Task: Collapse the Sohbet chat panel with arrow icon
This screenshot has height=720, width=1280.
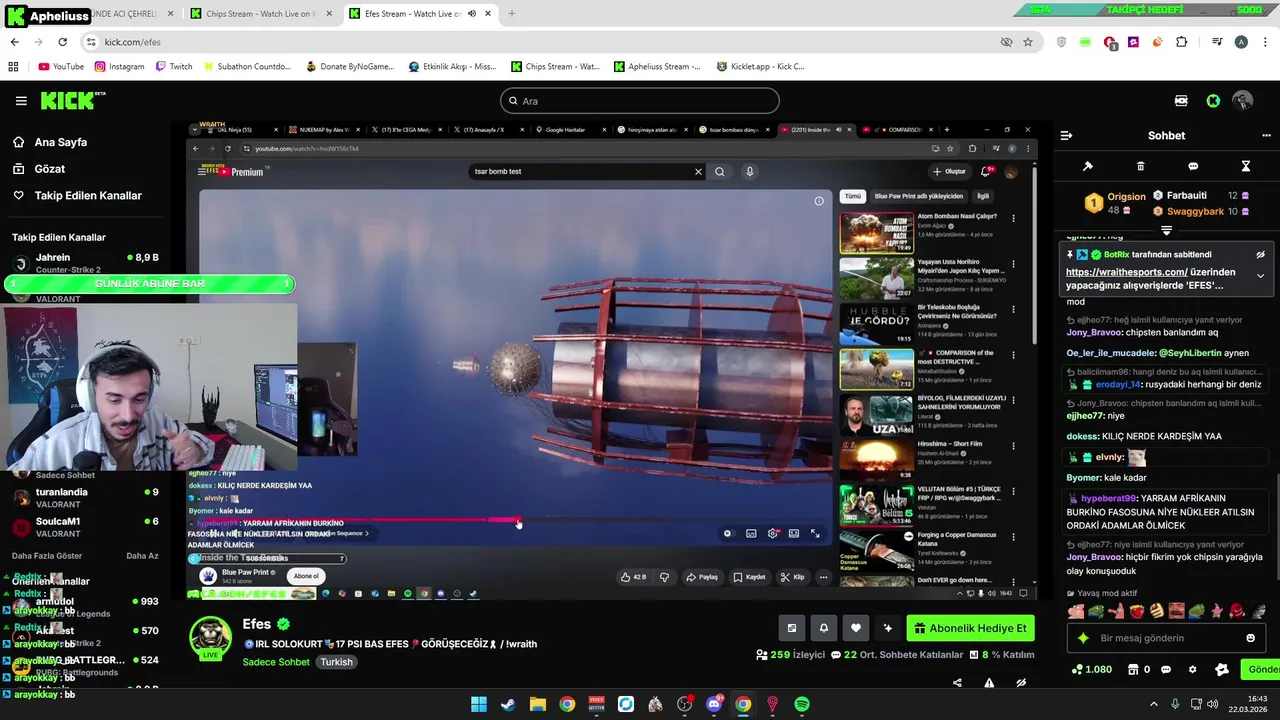Action: click(x=1066, y=136)
